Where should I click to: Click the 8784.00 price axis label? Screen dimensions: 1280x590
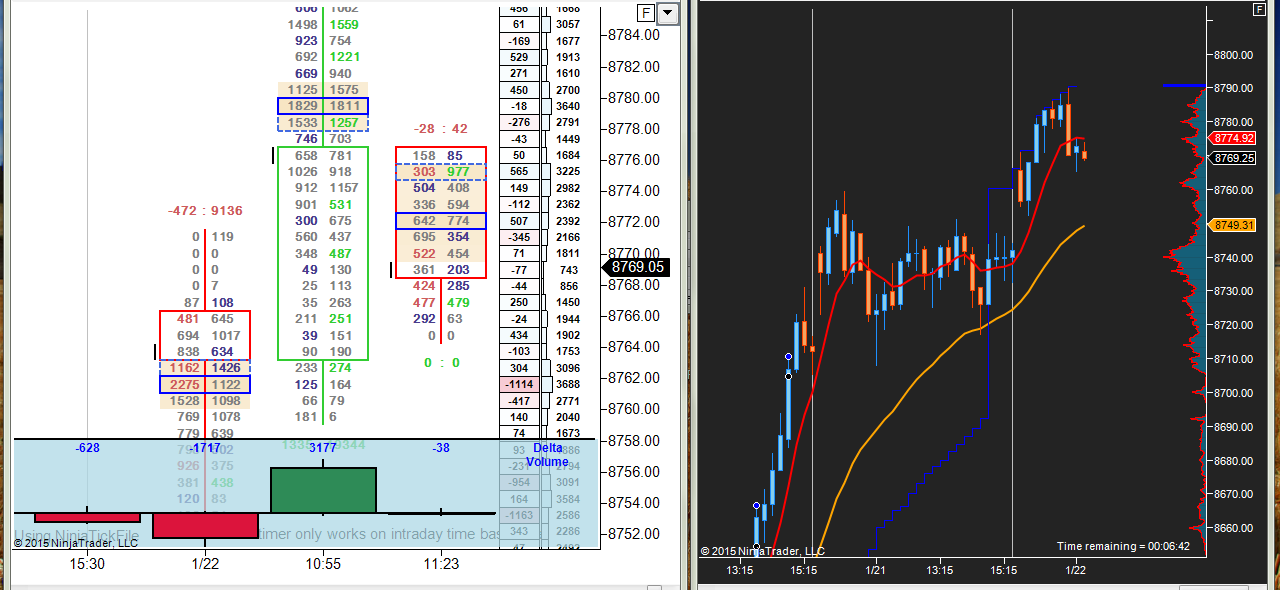[x=634, y=35]
